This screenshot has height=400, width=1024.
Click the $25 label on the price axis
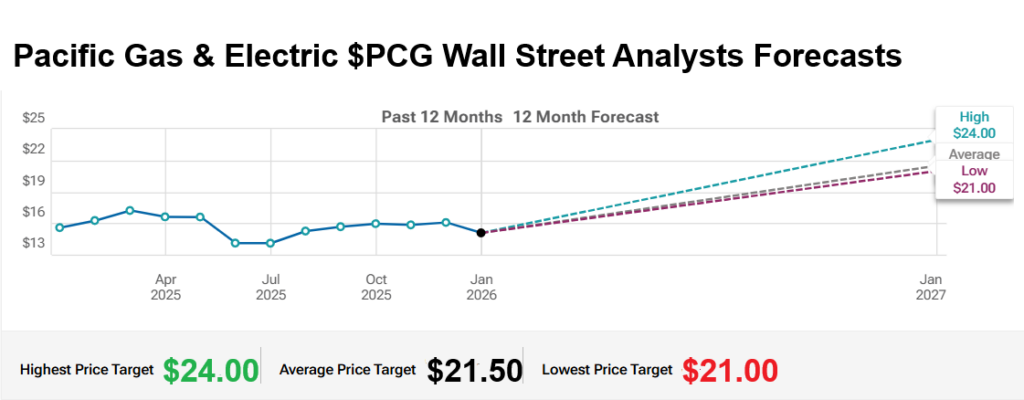tap(34, 118)
